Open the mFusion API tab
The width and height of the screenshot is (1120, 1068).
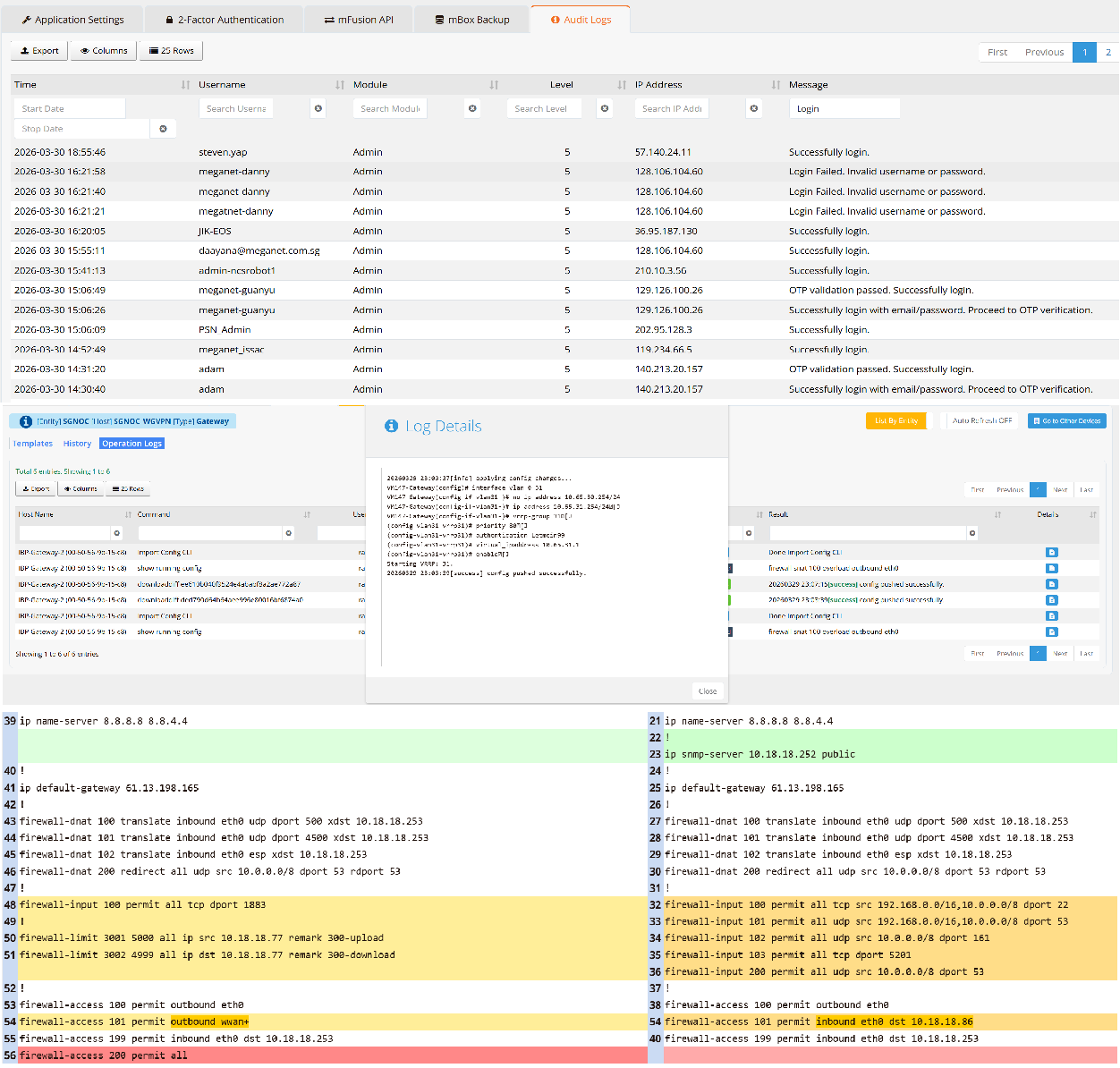point(358,20)
